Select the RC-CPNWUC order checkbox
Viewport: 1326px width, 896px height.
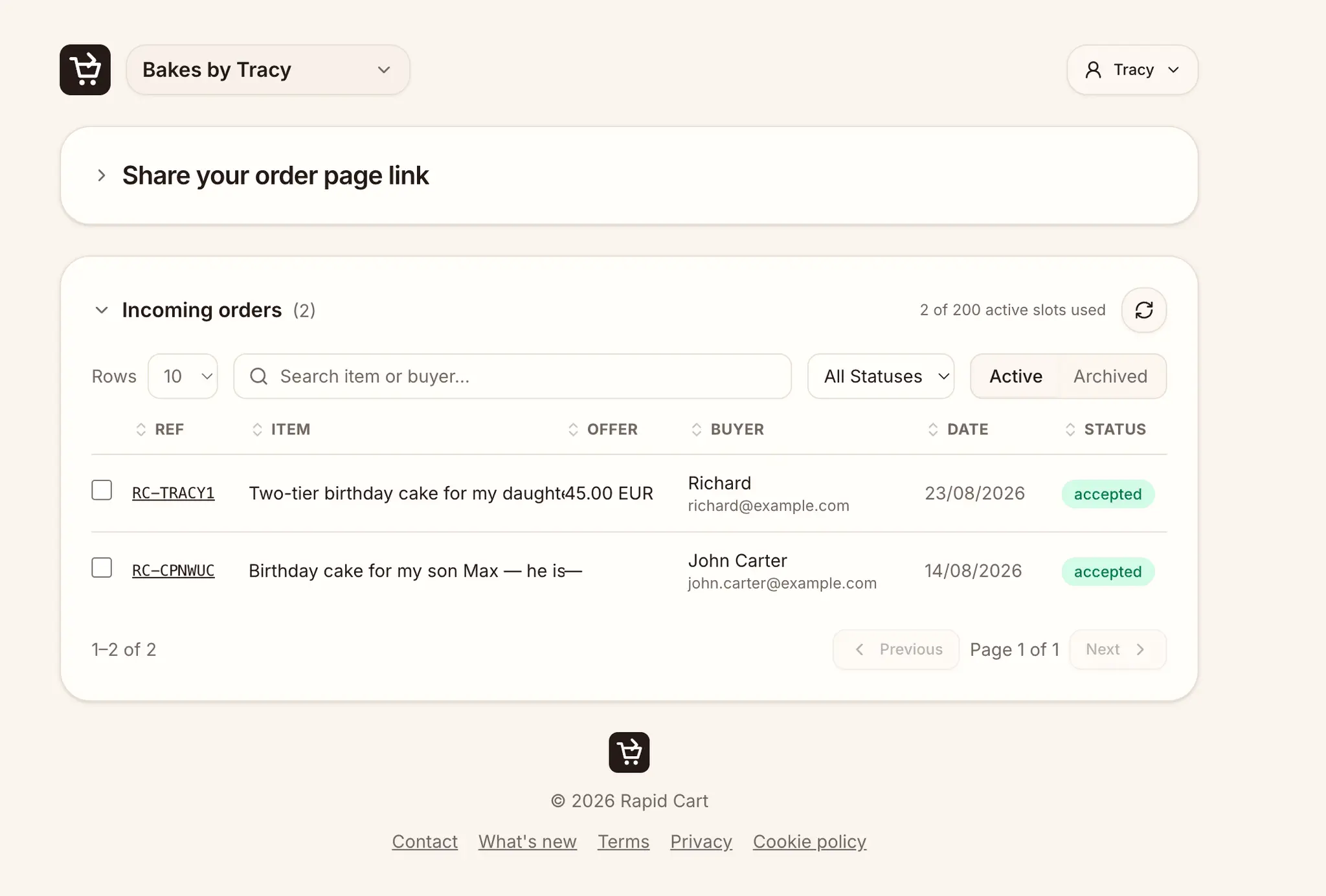coord(102,568)
